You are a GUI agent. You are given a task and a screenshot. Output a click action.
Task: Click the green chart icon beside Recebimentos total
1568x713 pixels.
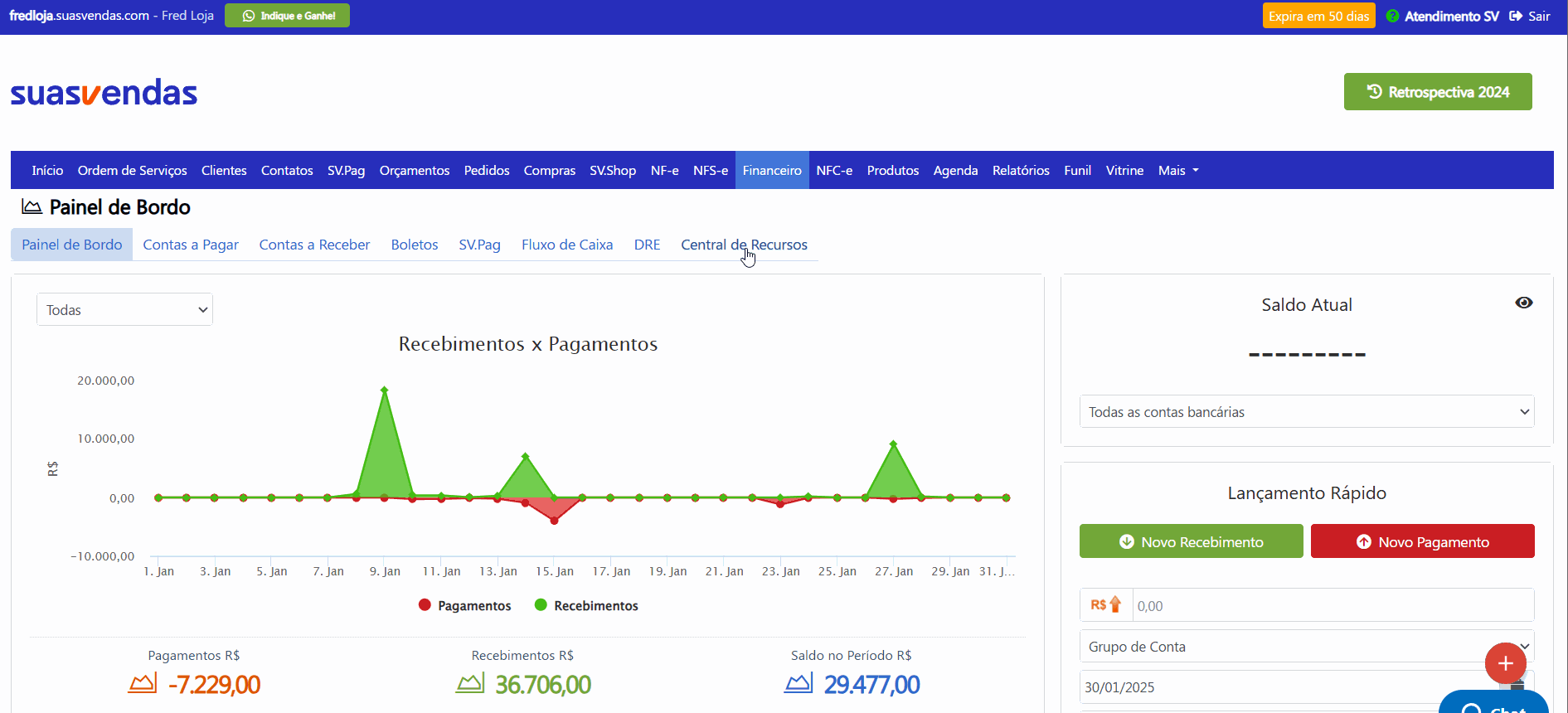coord(470,683)
